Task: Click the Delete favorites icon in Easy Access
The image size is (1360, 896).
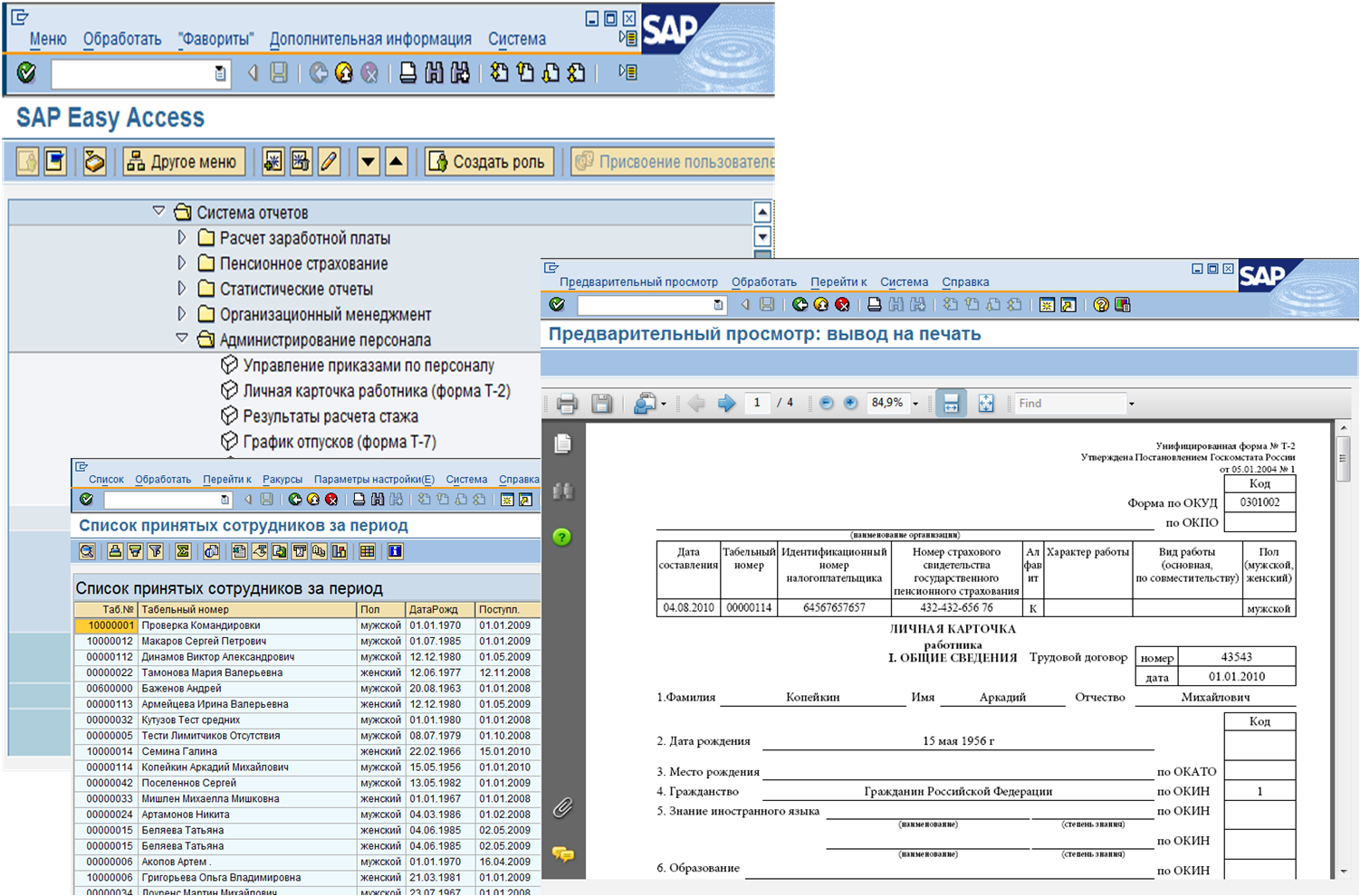Action: click(301, 162)
